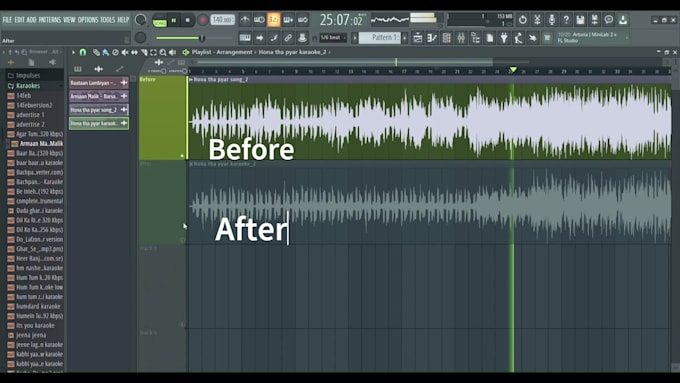This screenshot has width=680, height=383.
Task: Open the Browser window icon
Action: coord(475,38)
